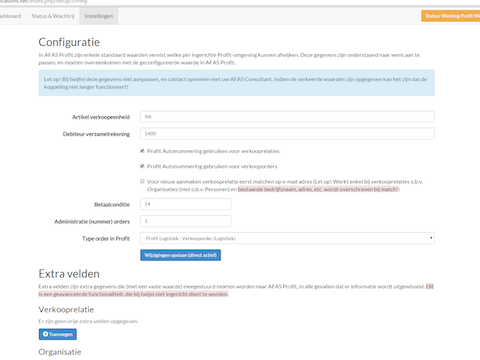Click the Configuratie heading
The height and width of the screenshot is (360, 480).
[69, 42]
